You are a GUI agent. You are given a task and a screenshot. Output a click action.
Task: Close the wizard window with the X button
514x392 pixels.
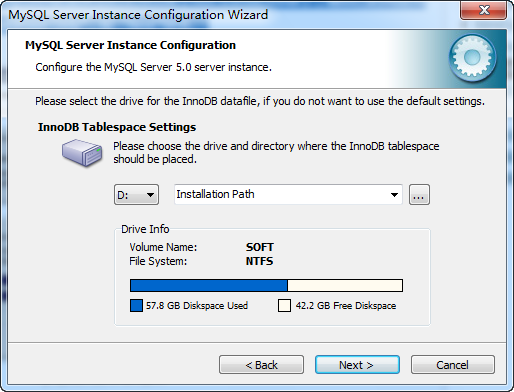click(484, 10)
